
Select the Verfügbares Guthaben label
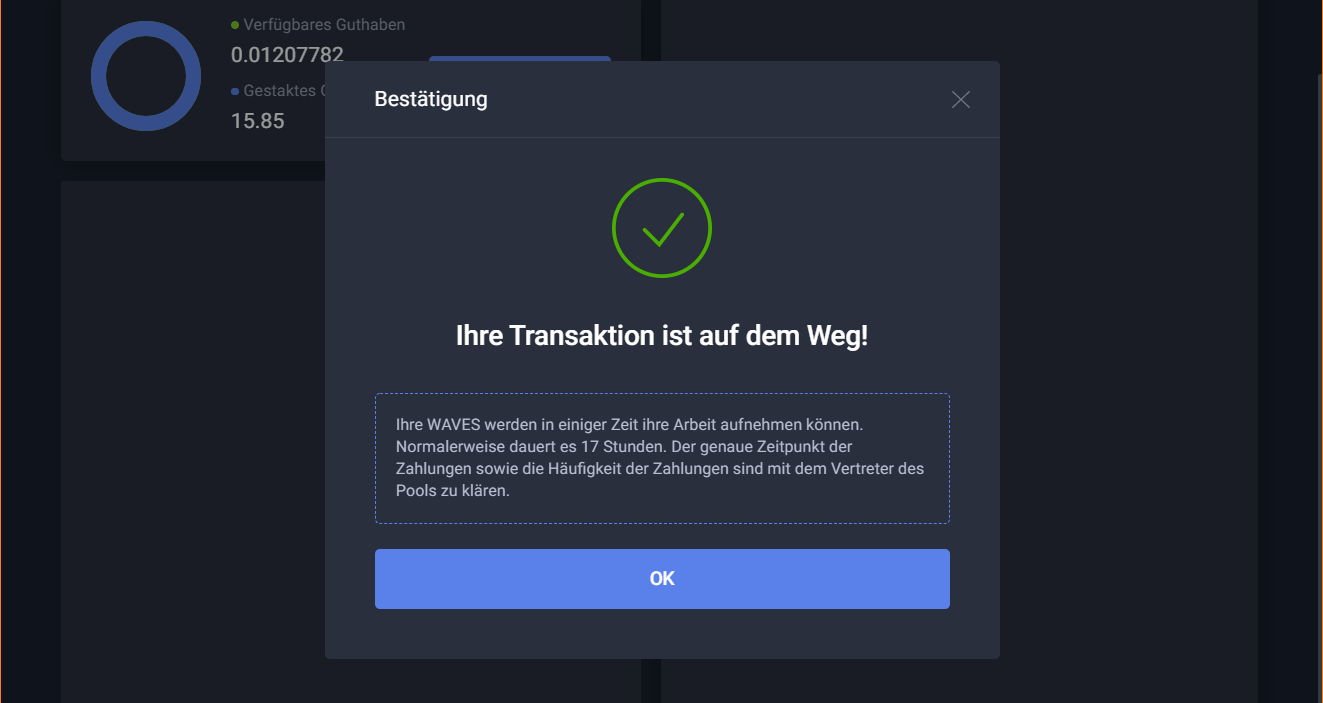(324, 24)
